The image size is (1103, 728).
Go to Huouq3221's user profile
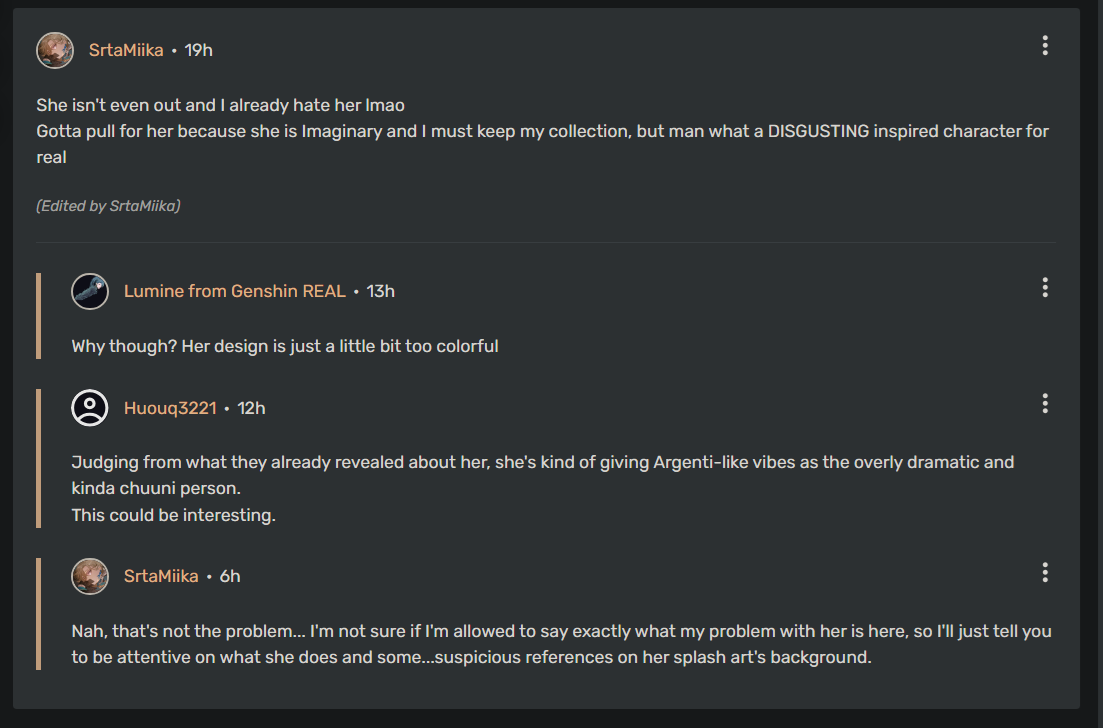click(170, 408)
